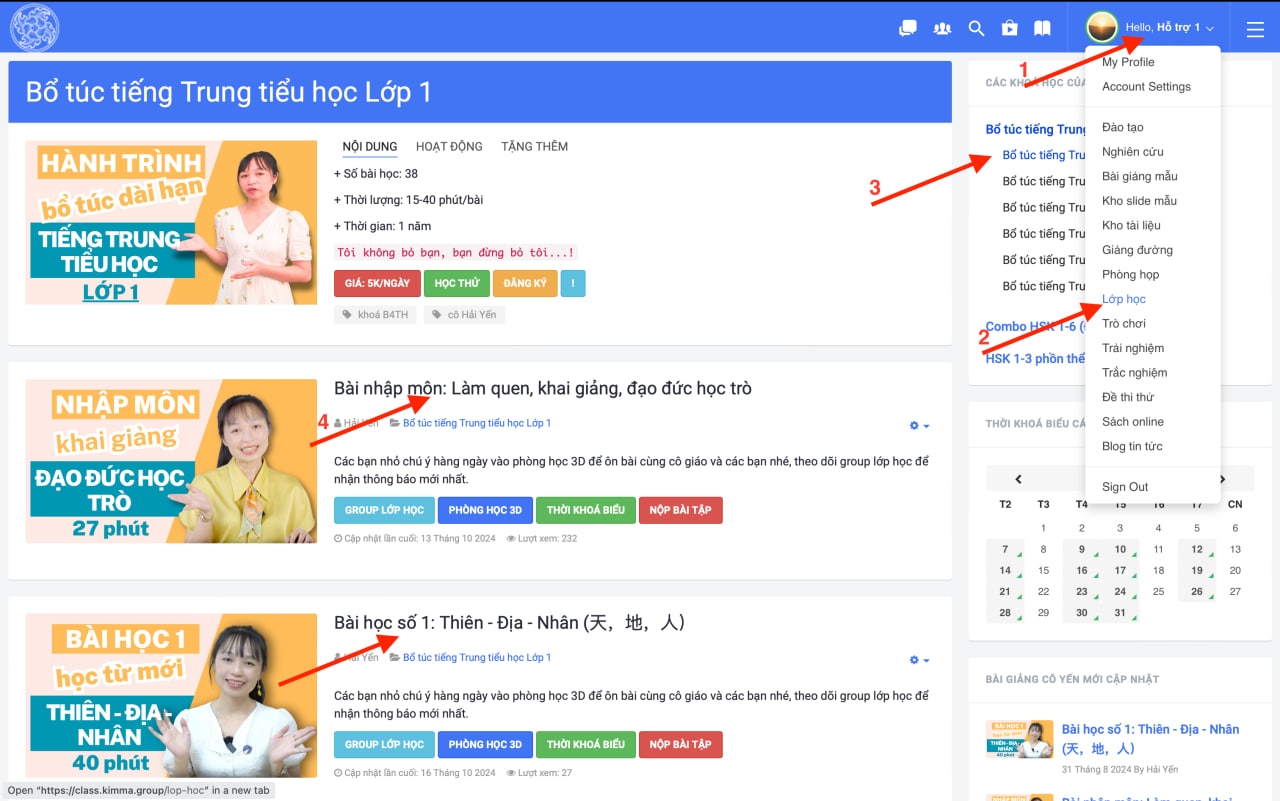Go to previous month in calendar

pos(1018,480)
